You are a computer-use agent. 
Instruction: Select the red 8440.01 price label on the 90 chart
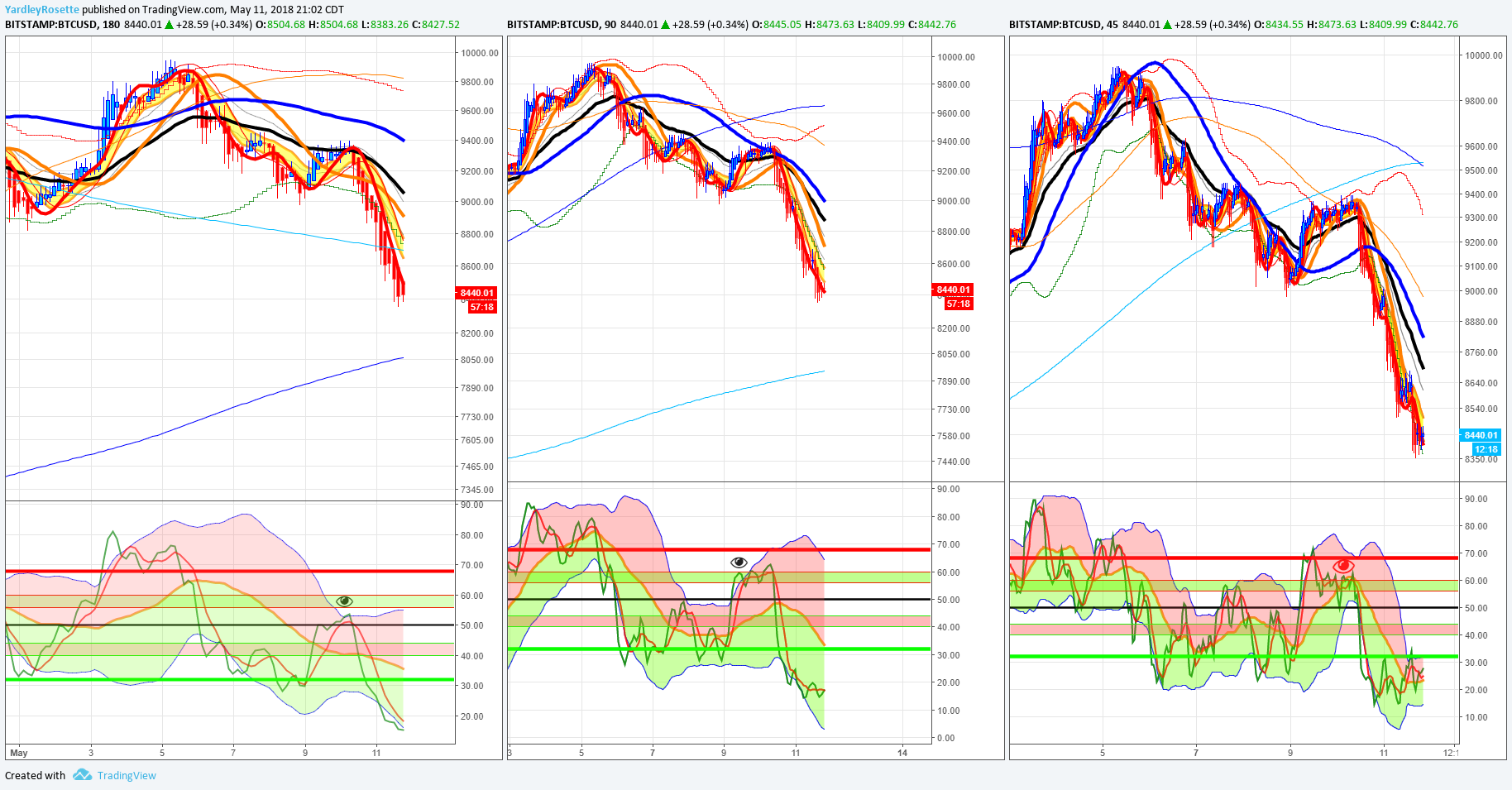[x=953, y=290]
